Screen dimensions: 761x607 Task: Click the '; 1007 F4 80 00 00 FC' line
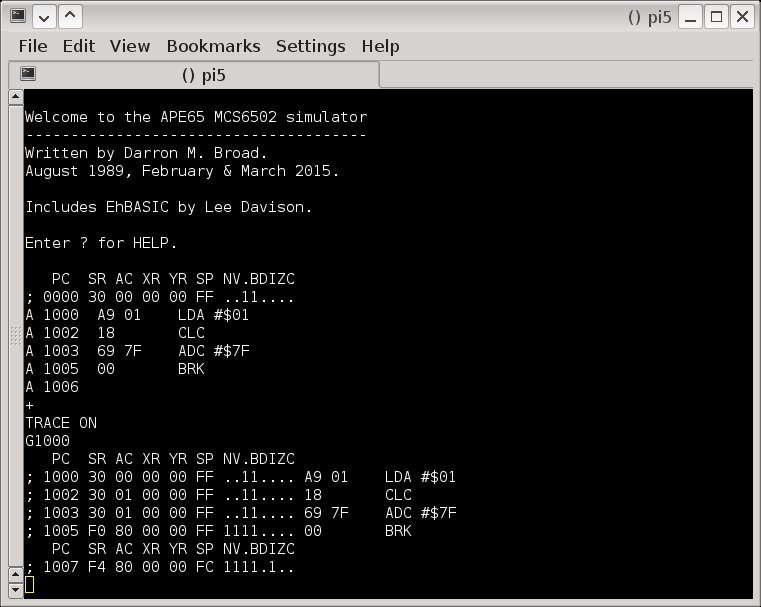tap(160, 567)
